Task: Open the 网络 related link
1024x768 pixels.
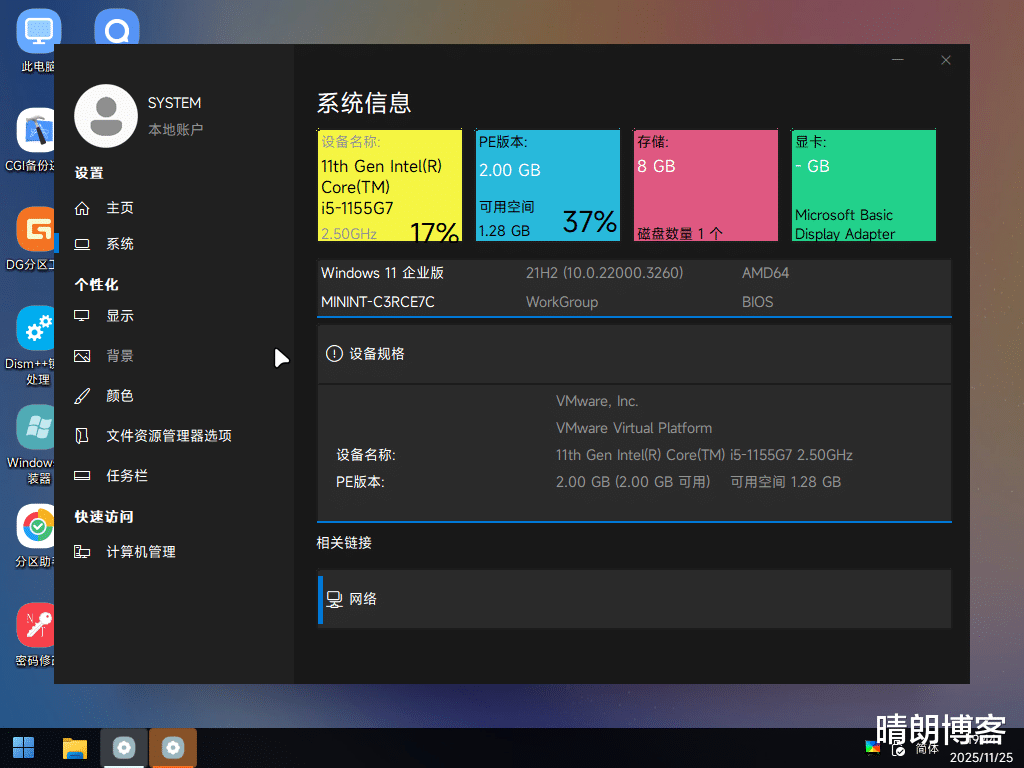Action: tap(633, 599)
